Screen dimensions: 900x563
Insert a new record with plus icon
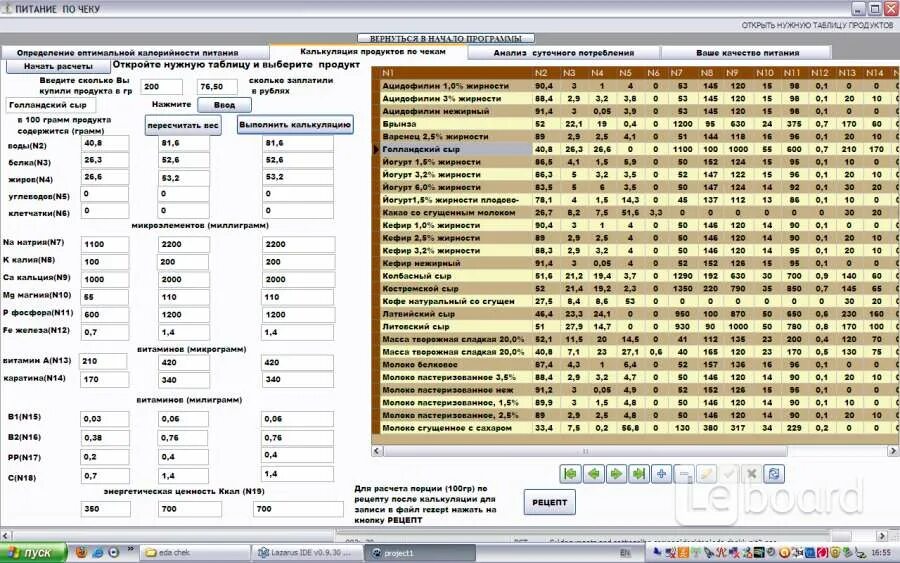coord(661,474)
